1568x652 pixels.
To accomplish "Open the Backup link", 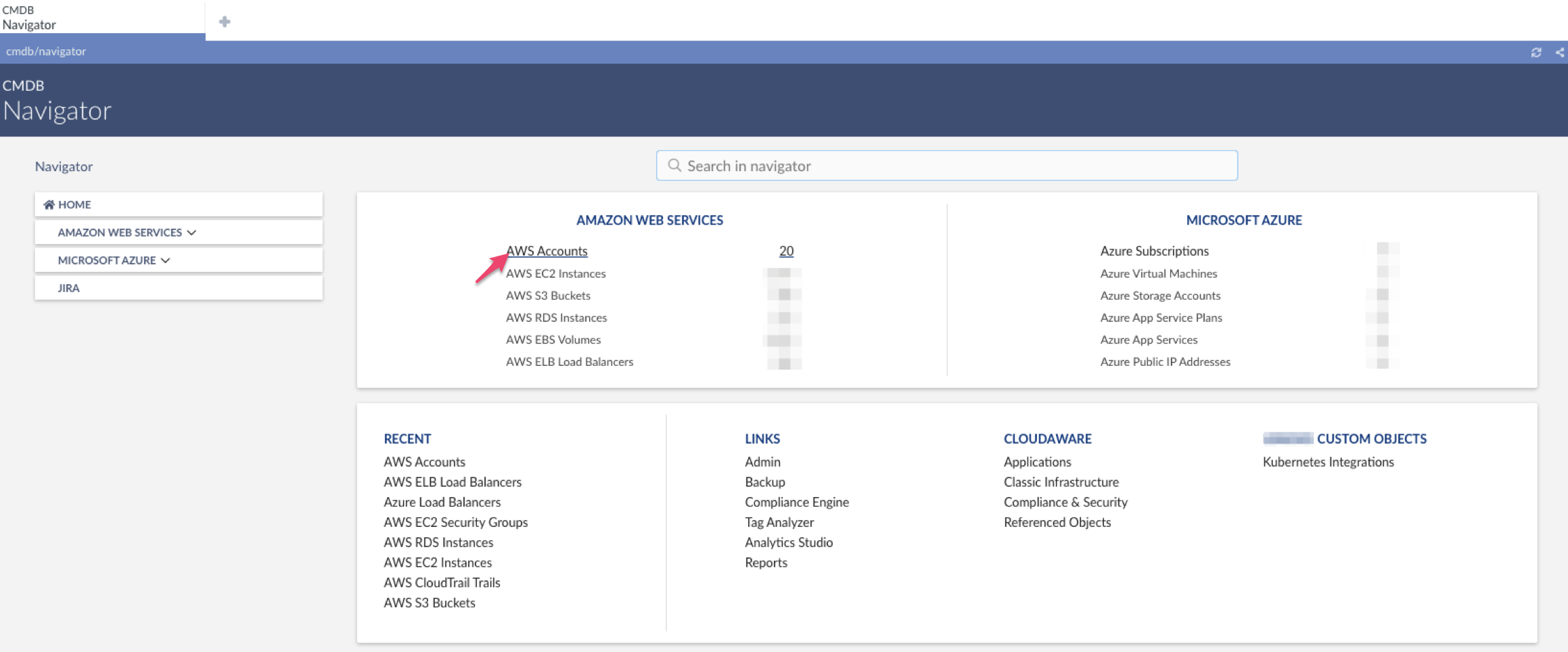I will point(765,482).
